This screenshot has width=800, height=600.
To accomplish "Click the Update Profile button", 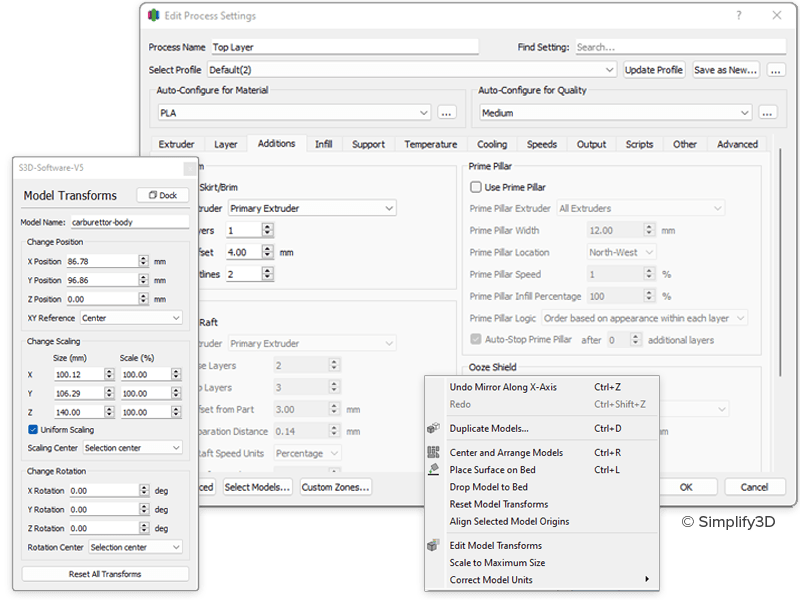I will 654,69.
